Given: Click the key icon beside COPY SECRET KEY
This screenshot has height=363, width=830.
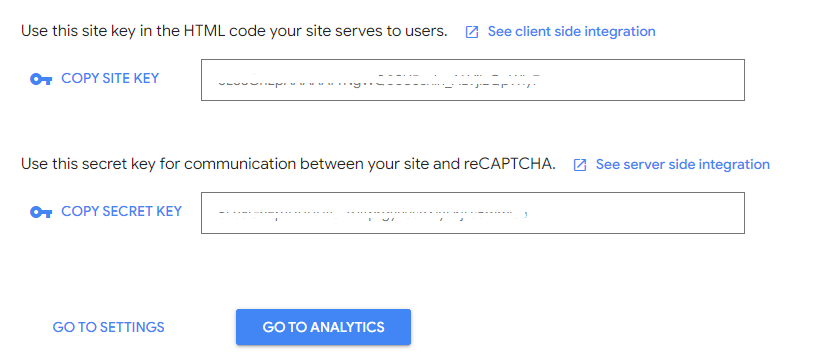Looking at the screenshot, I should point(41,212).
